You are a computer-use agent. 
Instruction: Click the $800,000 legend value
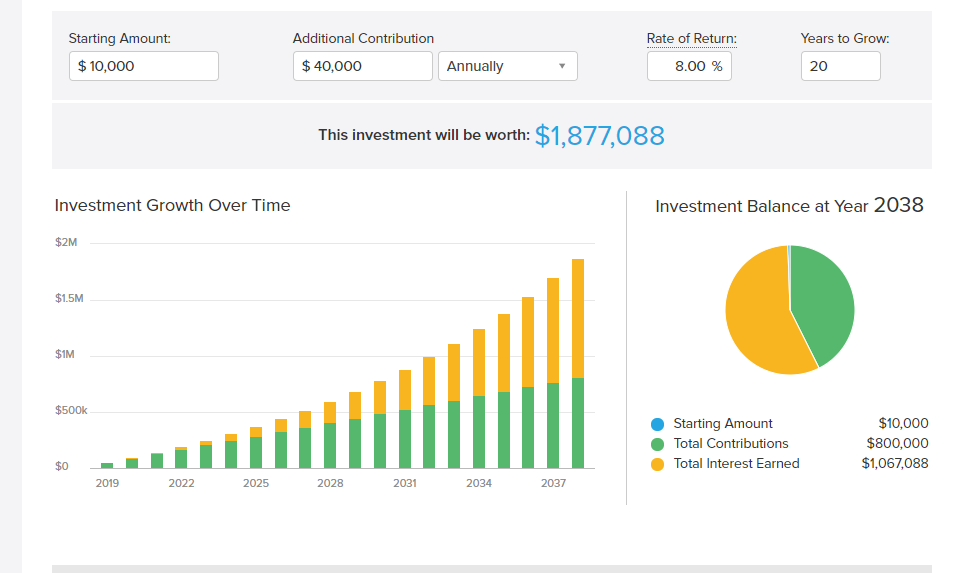click(897, 444)
